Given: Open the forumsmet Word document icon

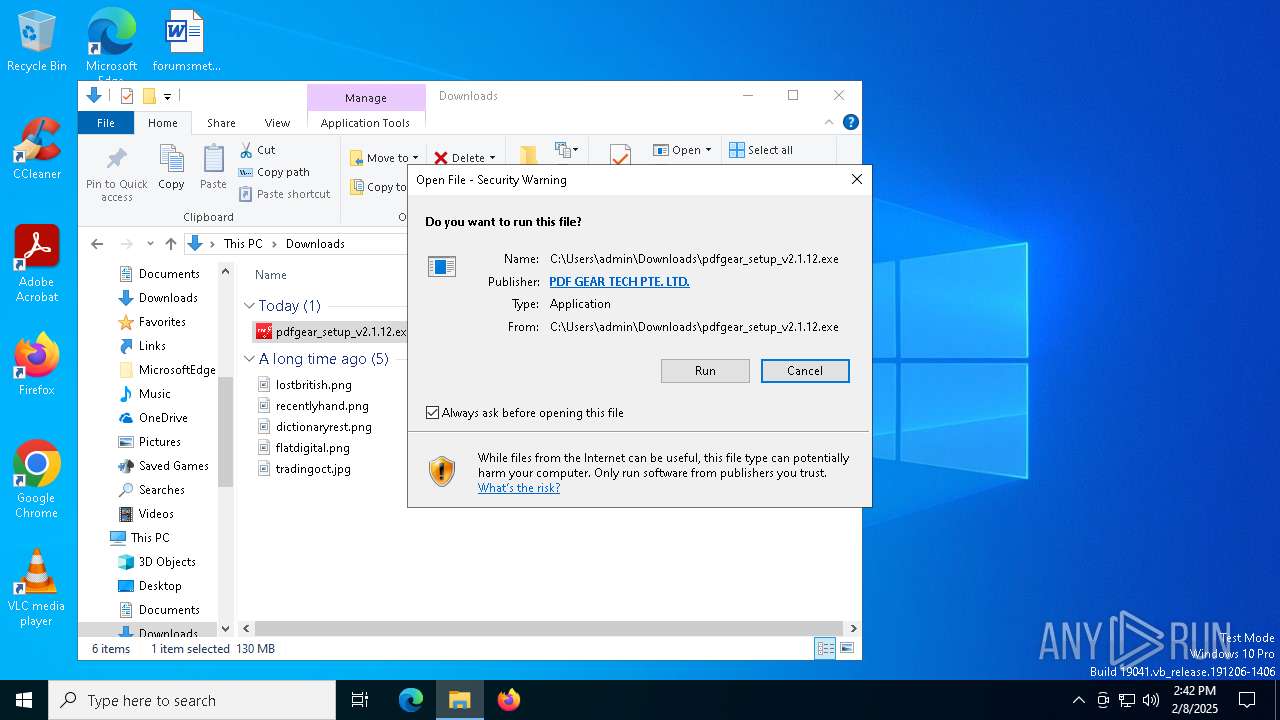Looking at the screenshot, I should pos(186,40).
